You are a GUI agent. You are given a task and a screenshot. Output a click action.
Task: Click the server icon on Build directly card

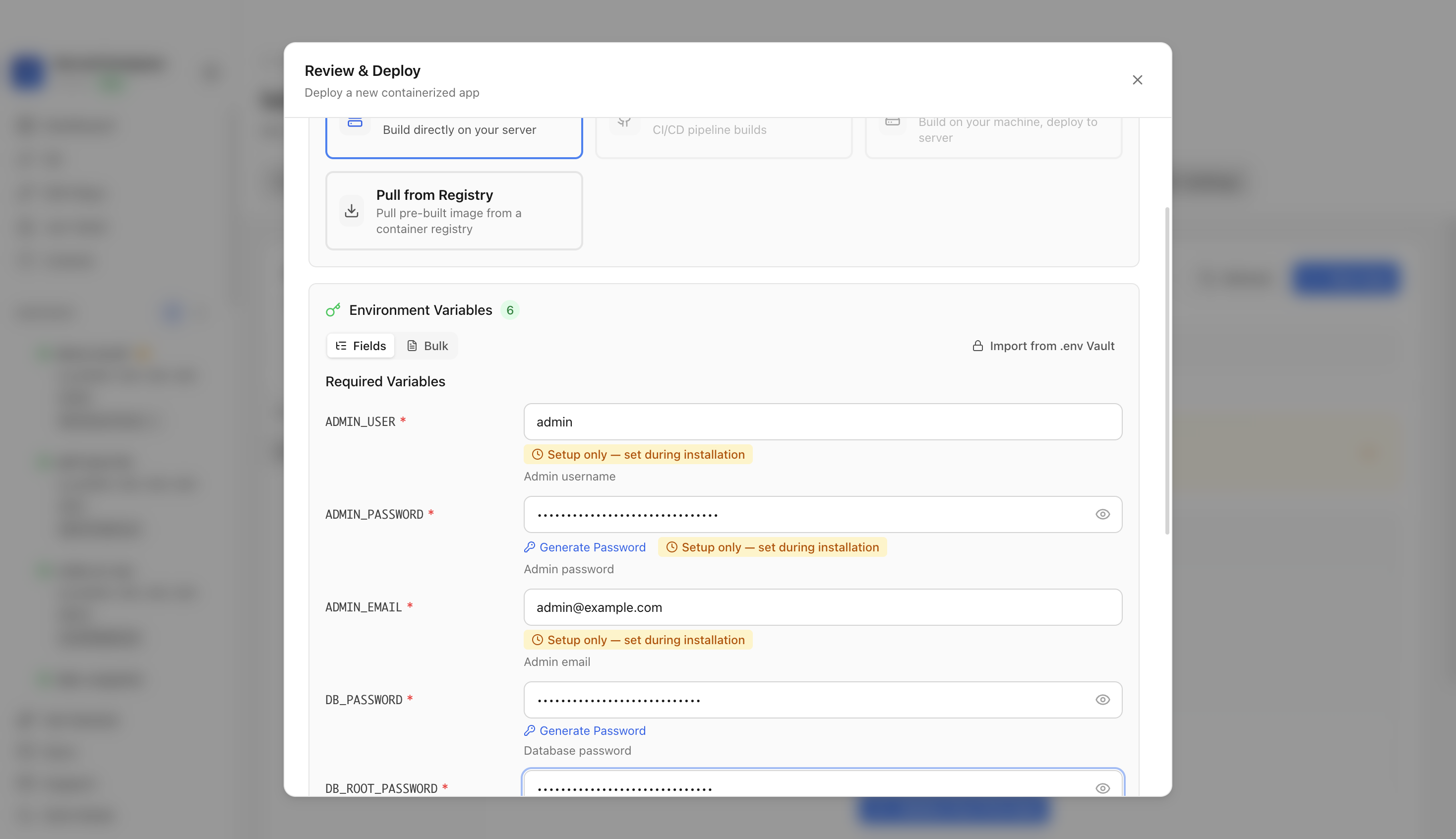point(355,123)
